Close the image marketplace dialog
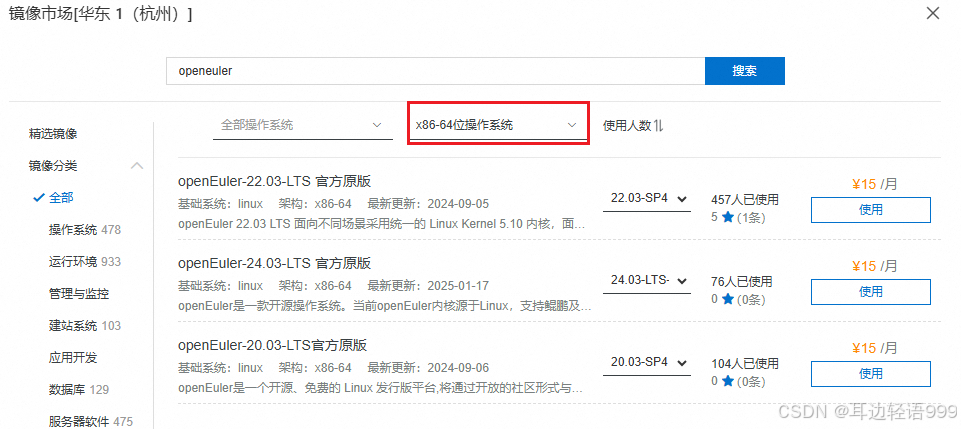Viewport: 961px width, 429px height. point(933,13)
